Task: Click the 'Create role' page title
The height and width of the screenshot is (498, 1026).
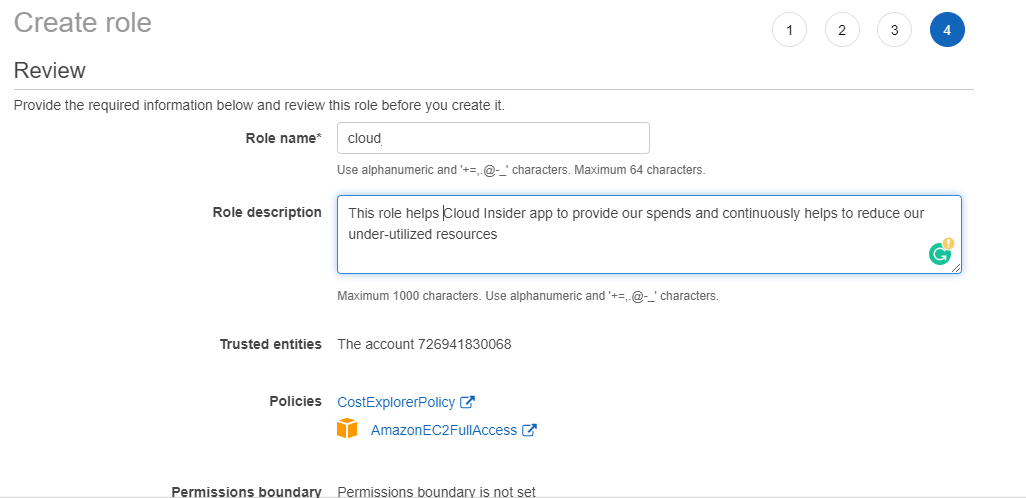Action: [x=82, y=23]
